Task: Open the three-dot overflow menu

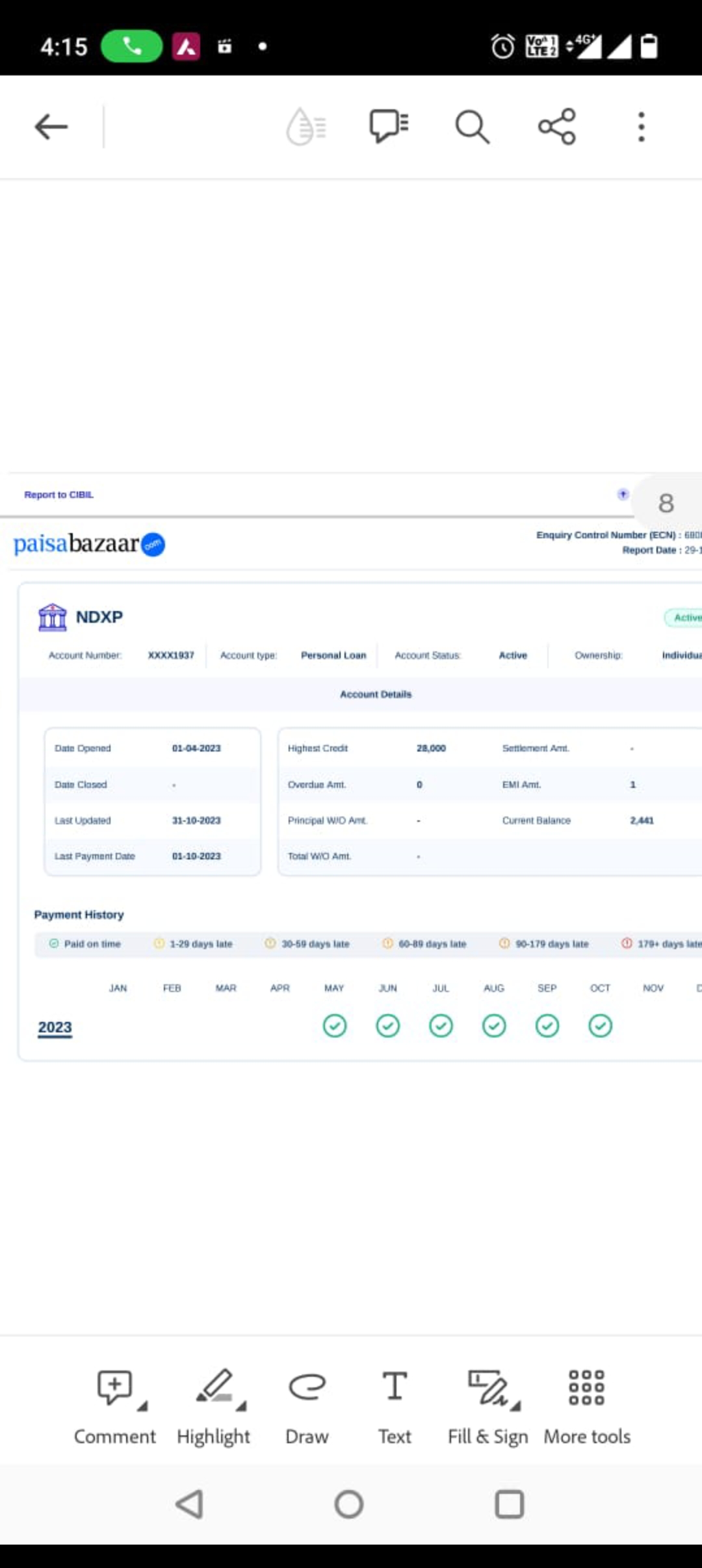Action: pyautogui.click(x=641, y=127)
